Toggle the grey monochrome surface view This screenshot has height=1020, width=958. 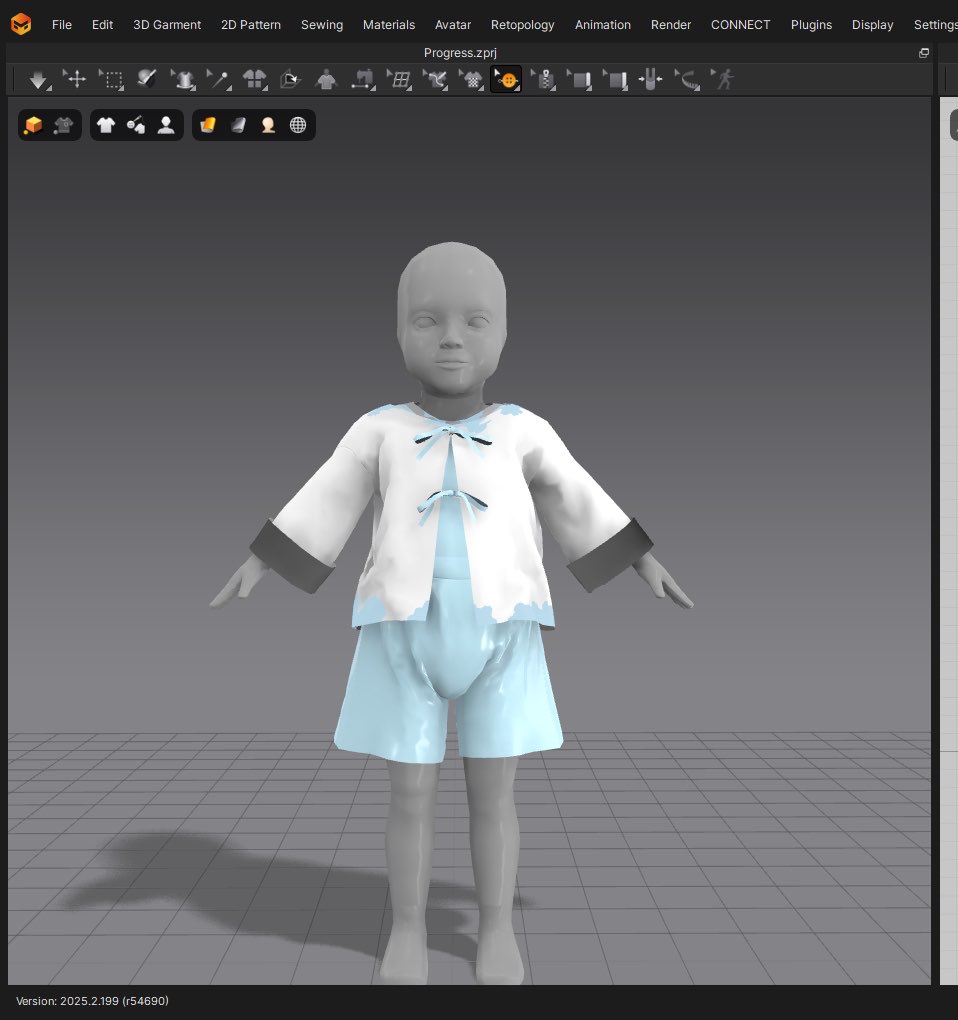coord(238,125)
